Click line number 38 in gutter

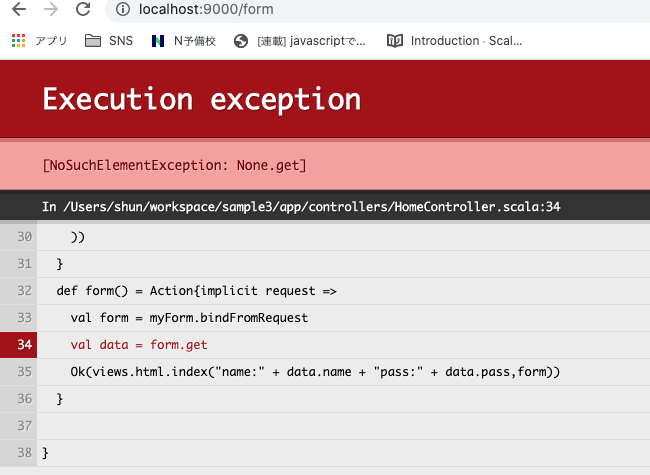point(24,453)
